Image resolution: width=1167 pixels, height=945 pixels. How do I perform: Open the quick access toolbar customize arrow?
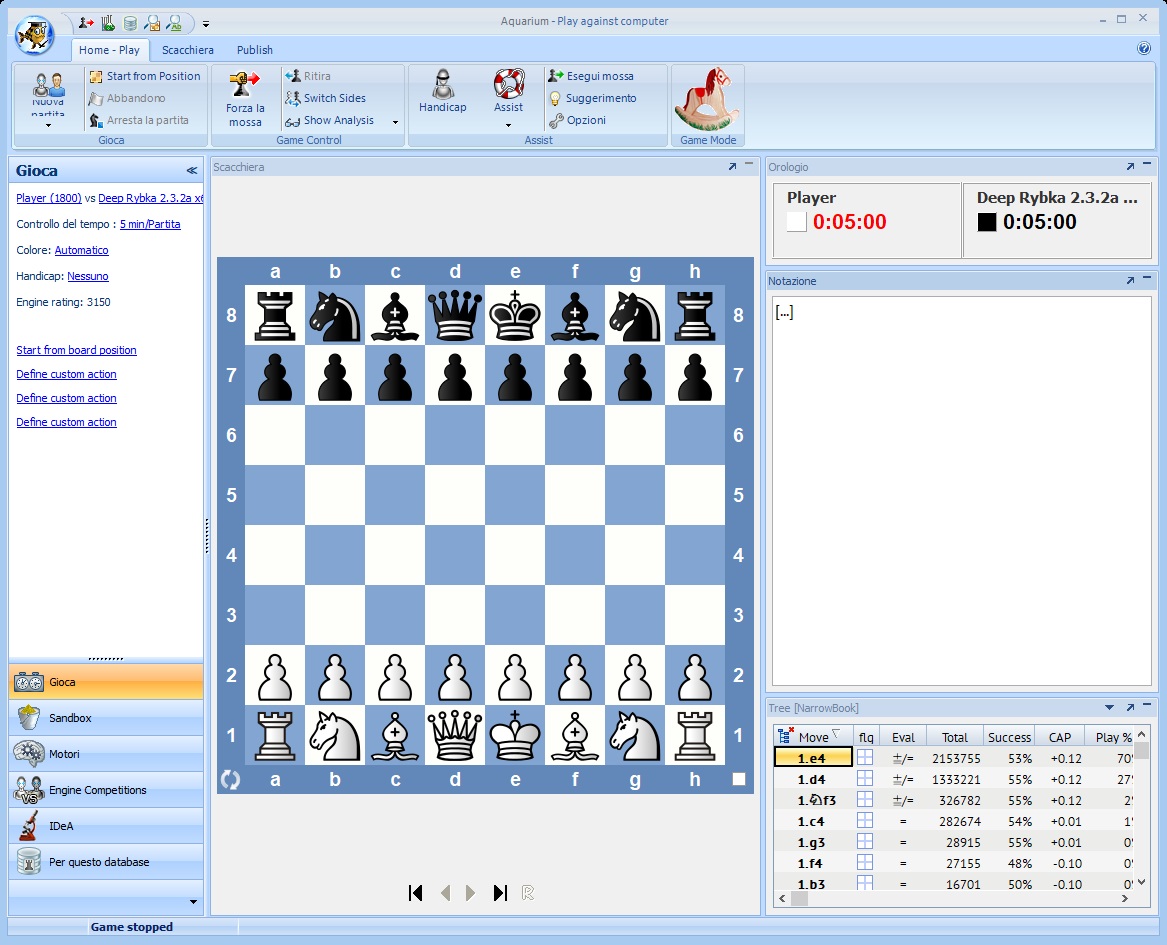(206, 25)
